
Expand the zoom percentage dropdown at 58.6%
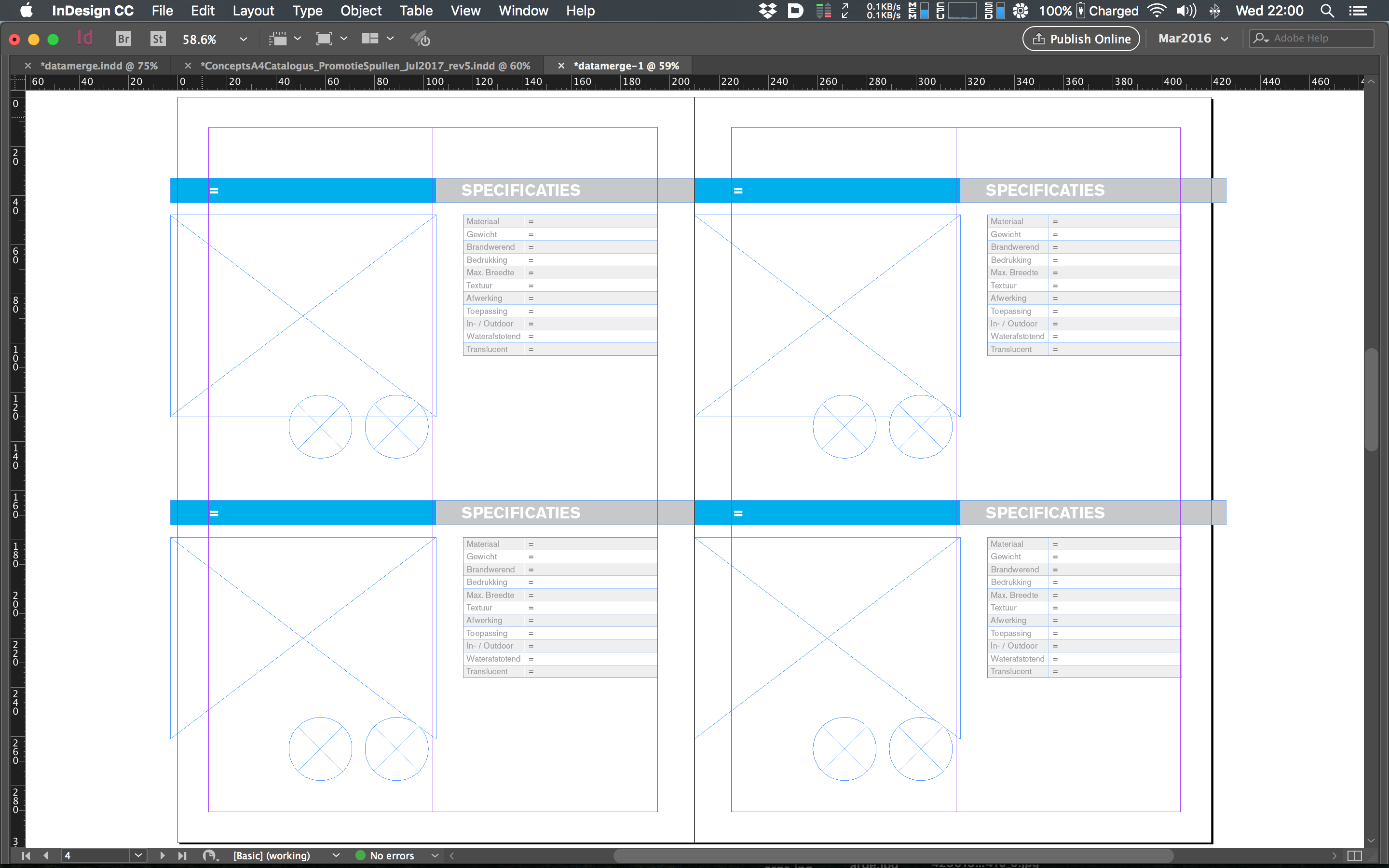coord(242,38)
